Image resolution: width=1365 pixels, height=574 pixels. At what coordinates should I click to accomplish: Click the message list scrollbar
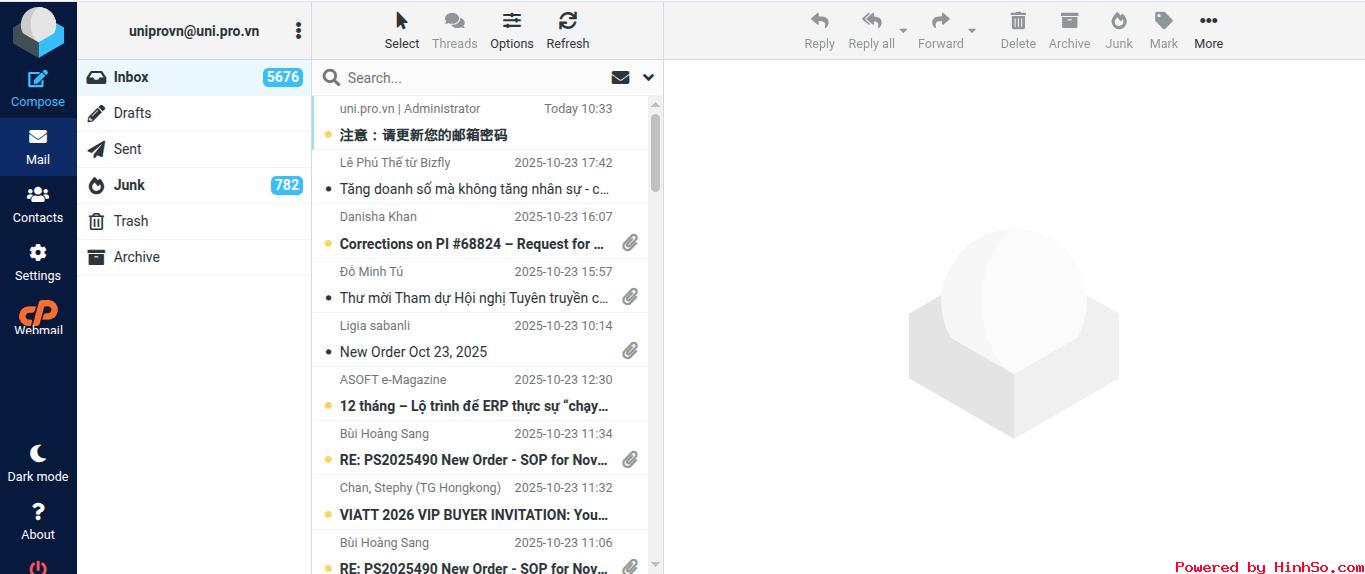click(655, 152)
